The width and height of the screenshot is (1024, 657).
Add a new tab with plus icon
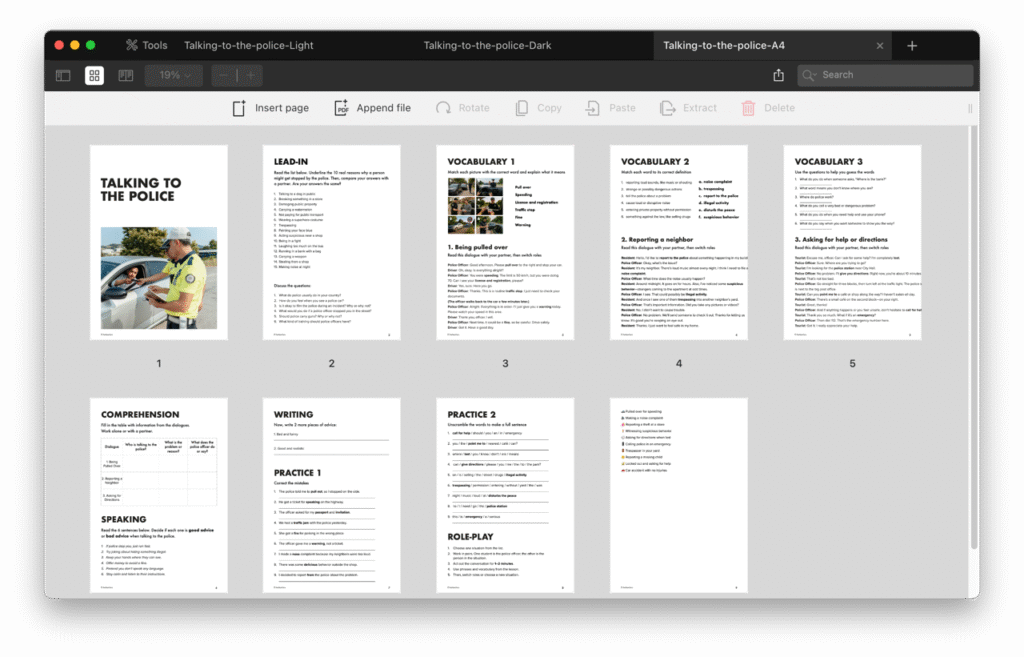click(912, 46)
